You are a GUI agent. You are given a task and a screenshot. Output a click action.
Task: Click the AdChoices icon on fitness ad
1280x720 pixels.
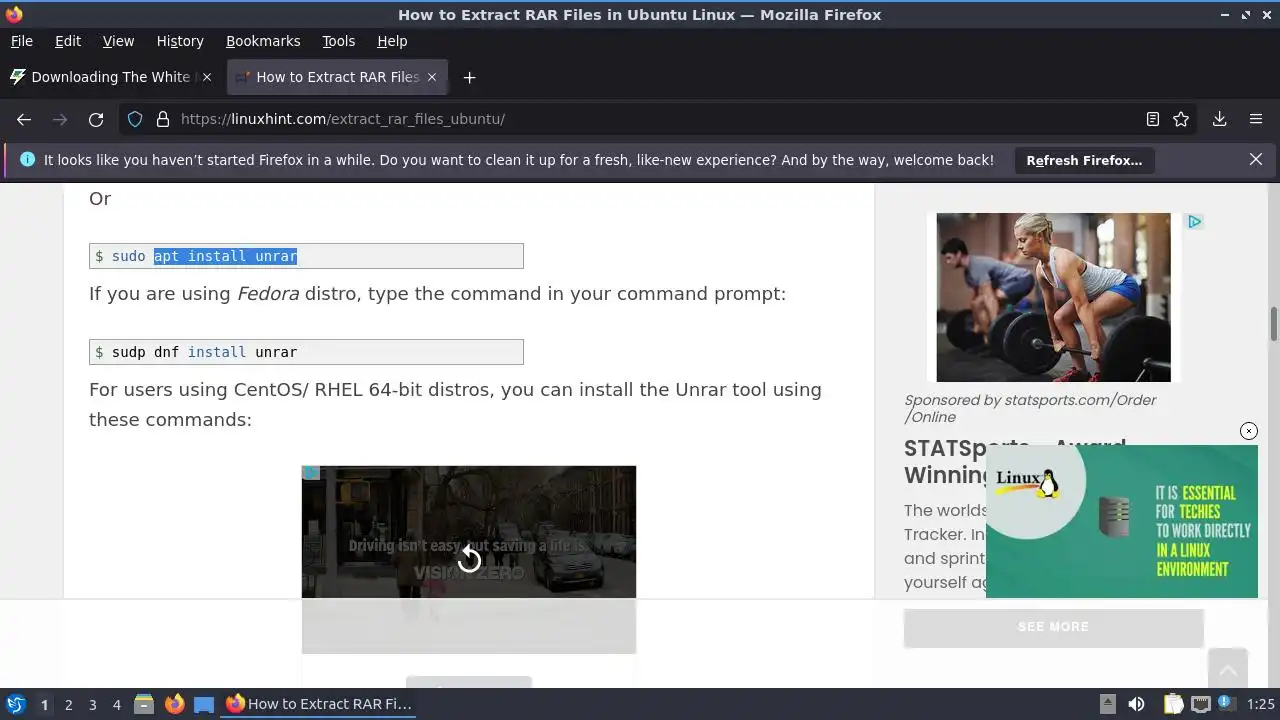click(x=1194, y=222)
